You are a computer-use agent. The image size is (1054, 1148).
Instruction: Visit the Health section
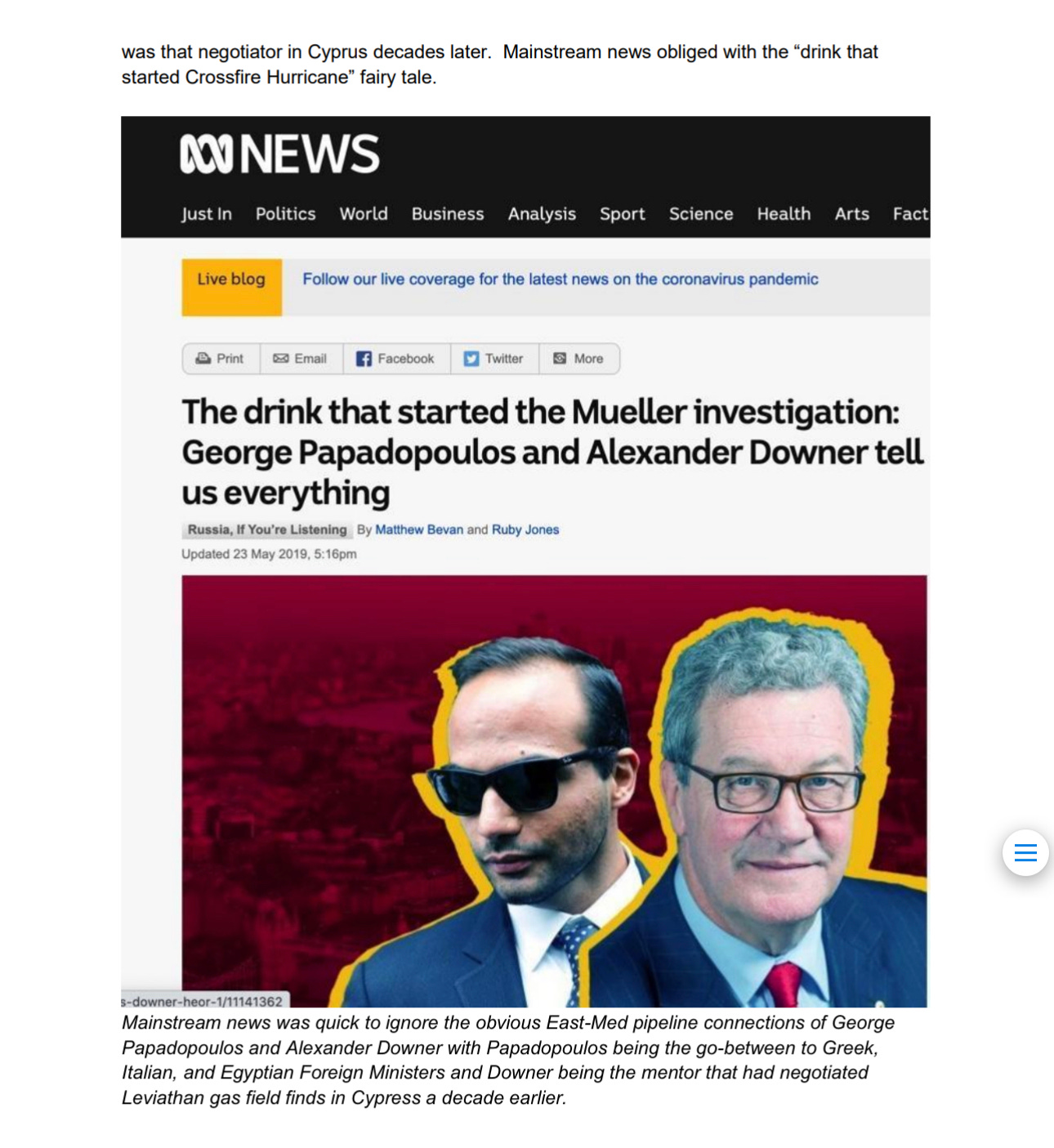pos(784,214)
